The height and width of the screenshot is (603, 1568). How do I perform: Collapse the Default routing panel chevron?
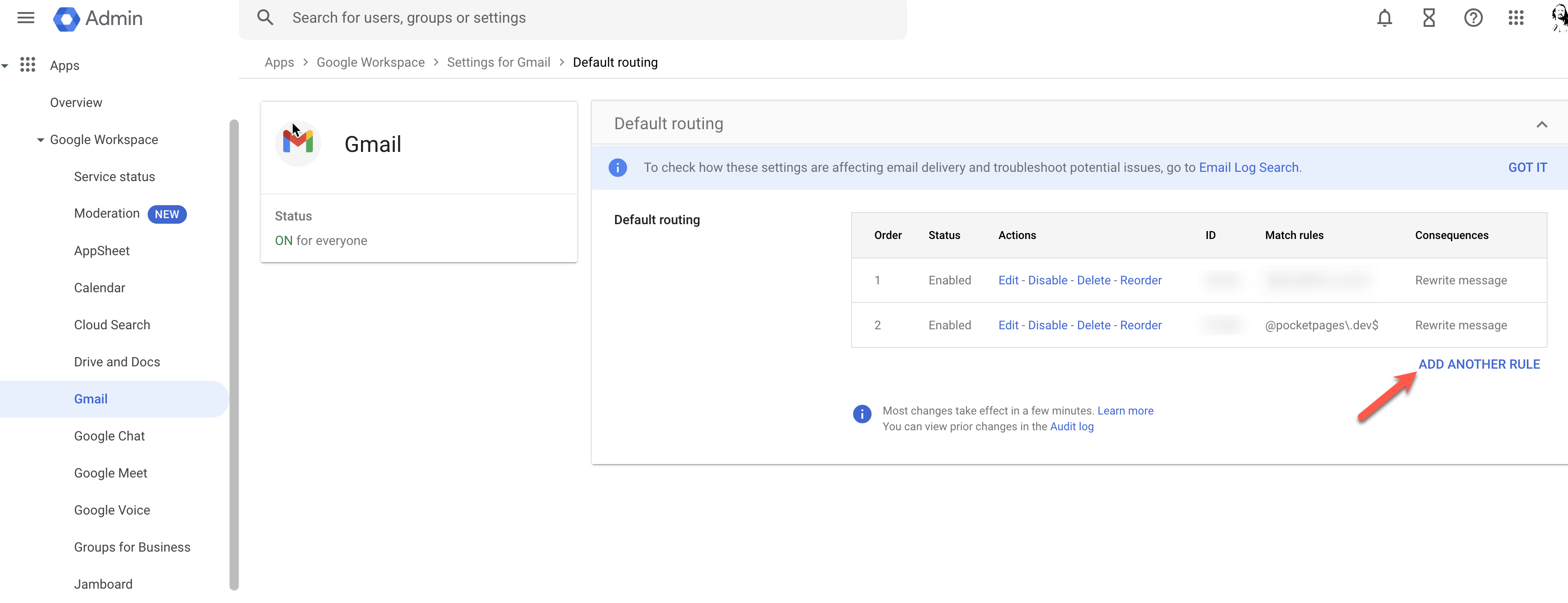click(x=1541, y=124)
